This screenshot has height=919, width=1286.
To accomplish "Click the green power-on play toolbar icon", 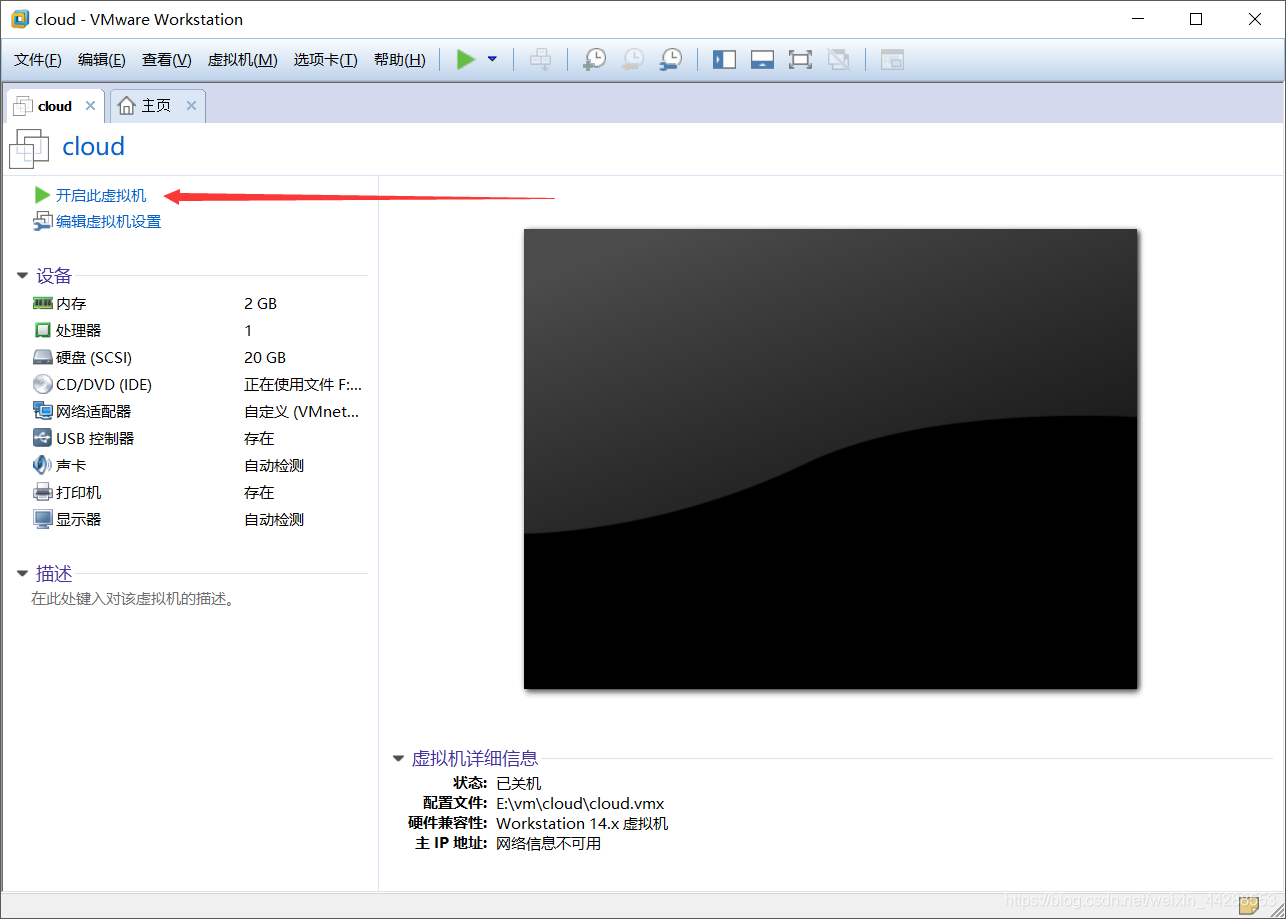I will click(466, 60).
